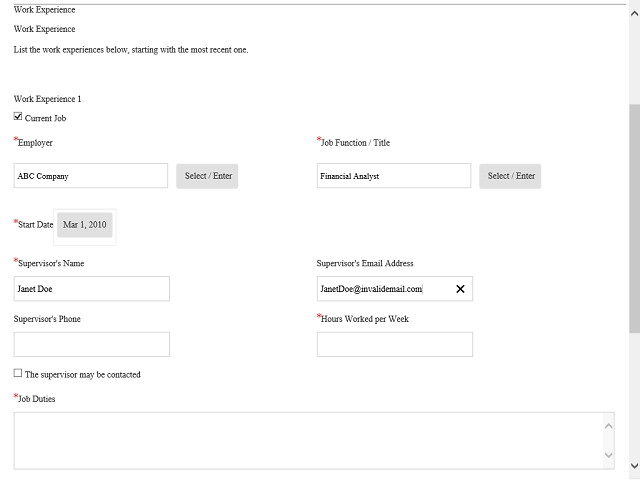The height and width of the screenshot is (480, 640).
Task: Click the 'Job Duties' label
Action: (36, 399)
